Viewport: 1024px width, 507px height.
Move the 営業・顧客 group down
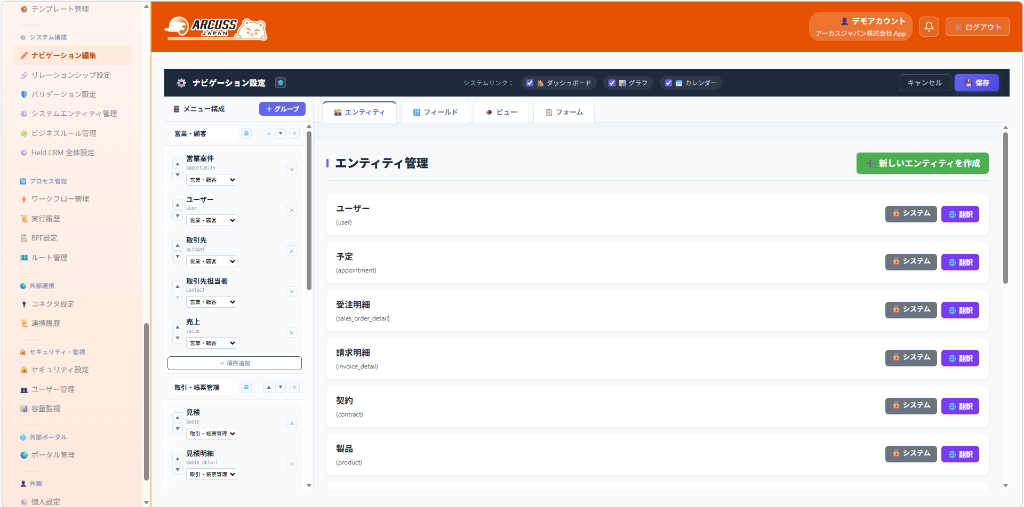point(280,133)
